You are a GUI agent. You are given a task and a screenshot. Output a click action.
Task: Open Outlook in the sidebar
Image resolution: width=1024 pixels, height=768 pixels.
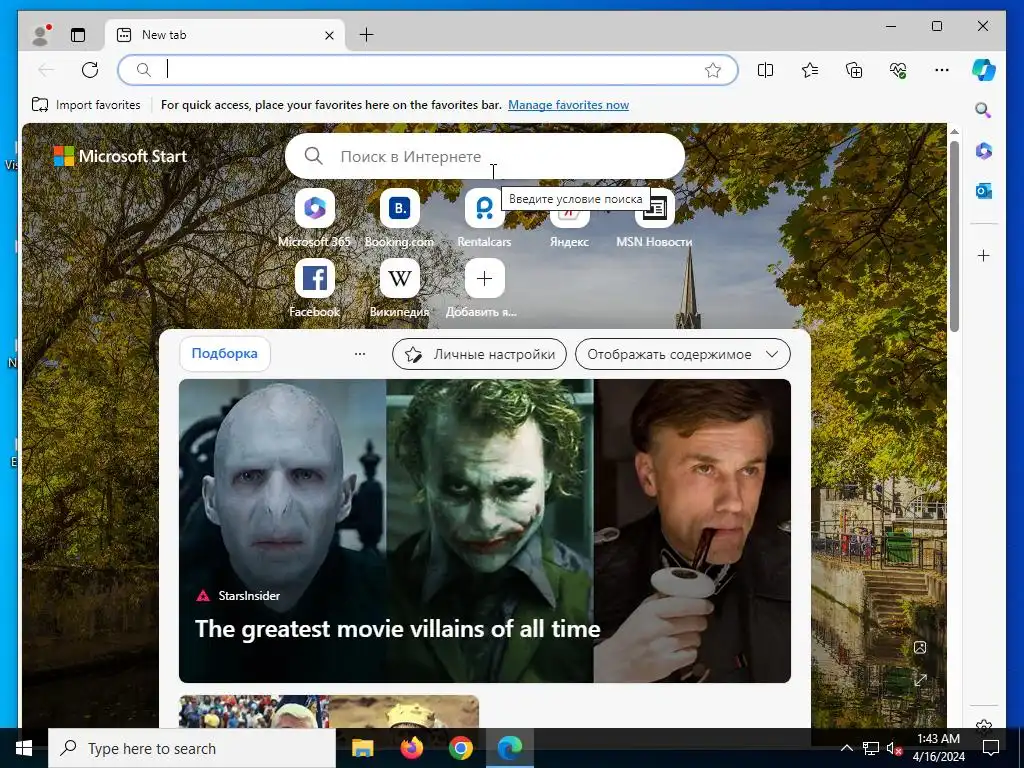[984, 191]
